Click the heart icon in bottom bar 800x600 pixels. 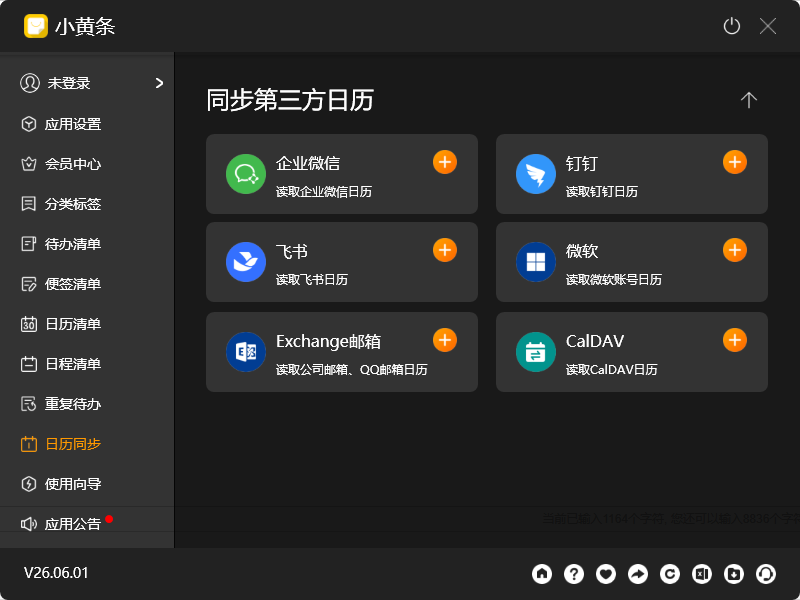(606, 573)
